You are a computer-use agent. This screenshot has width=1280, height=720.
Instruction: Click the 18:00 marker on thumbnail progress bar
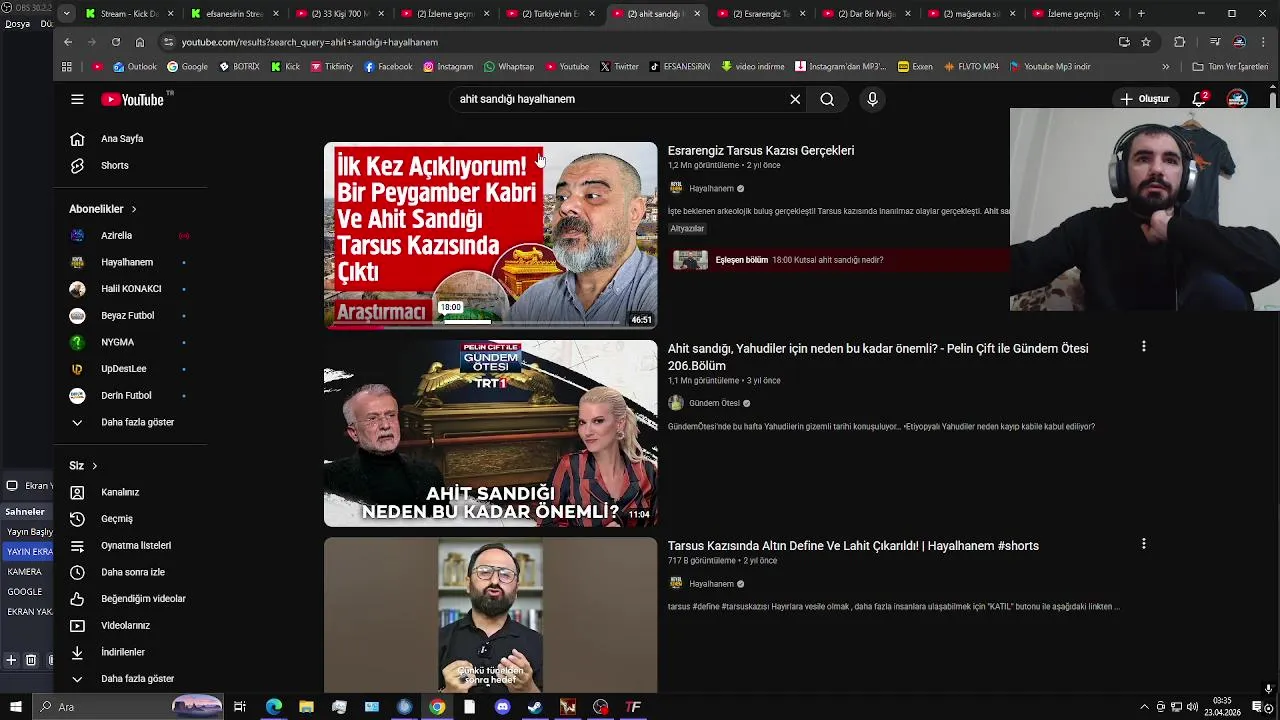click(451, 308)
